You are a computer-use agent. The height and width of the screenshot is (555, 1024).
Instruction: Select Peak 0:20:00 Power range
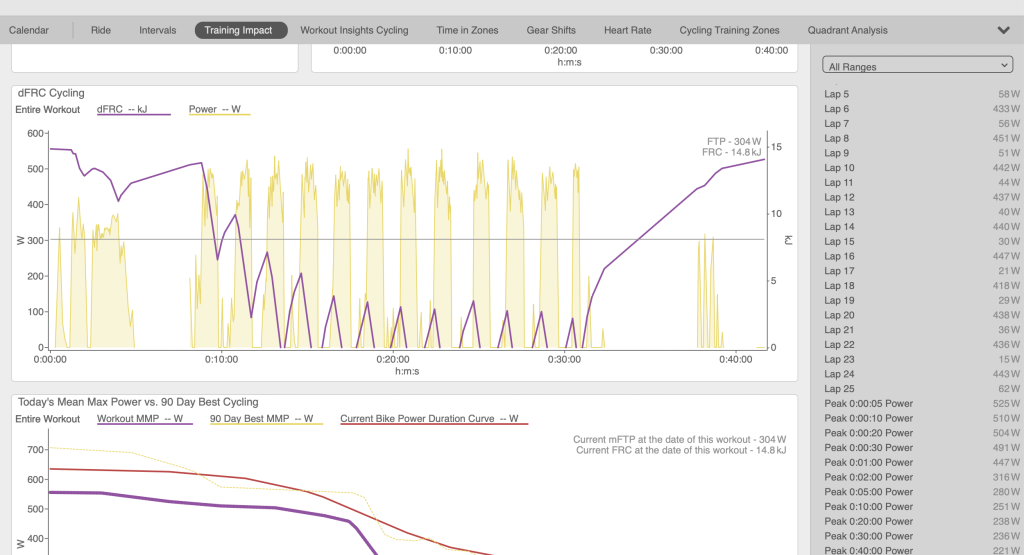click(x=921, y=522)
